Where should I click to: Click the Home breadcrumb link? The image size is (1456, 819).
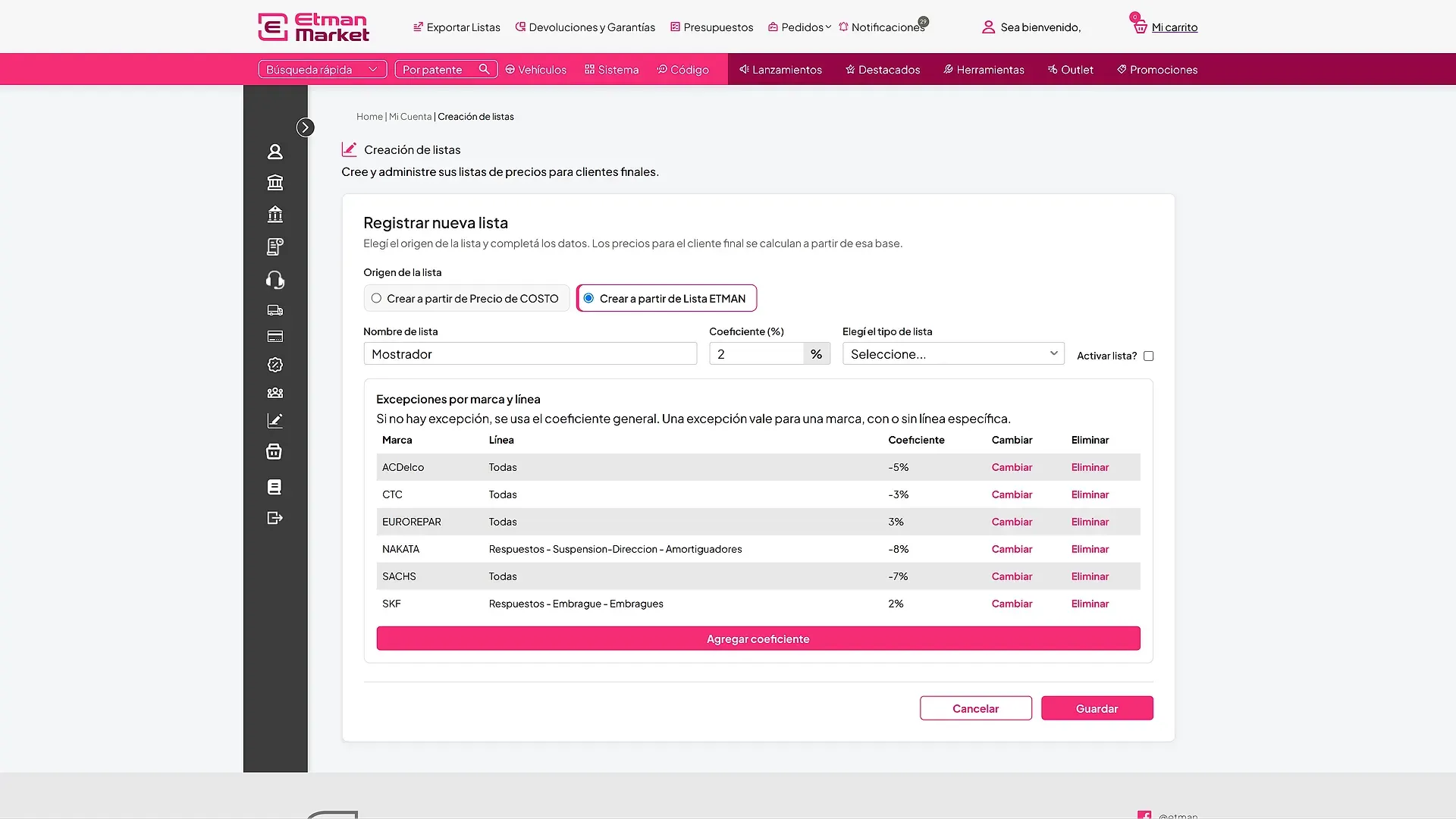pos(369,117)
